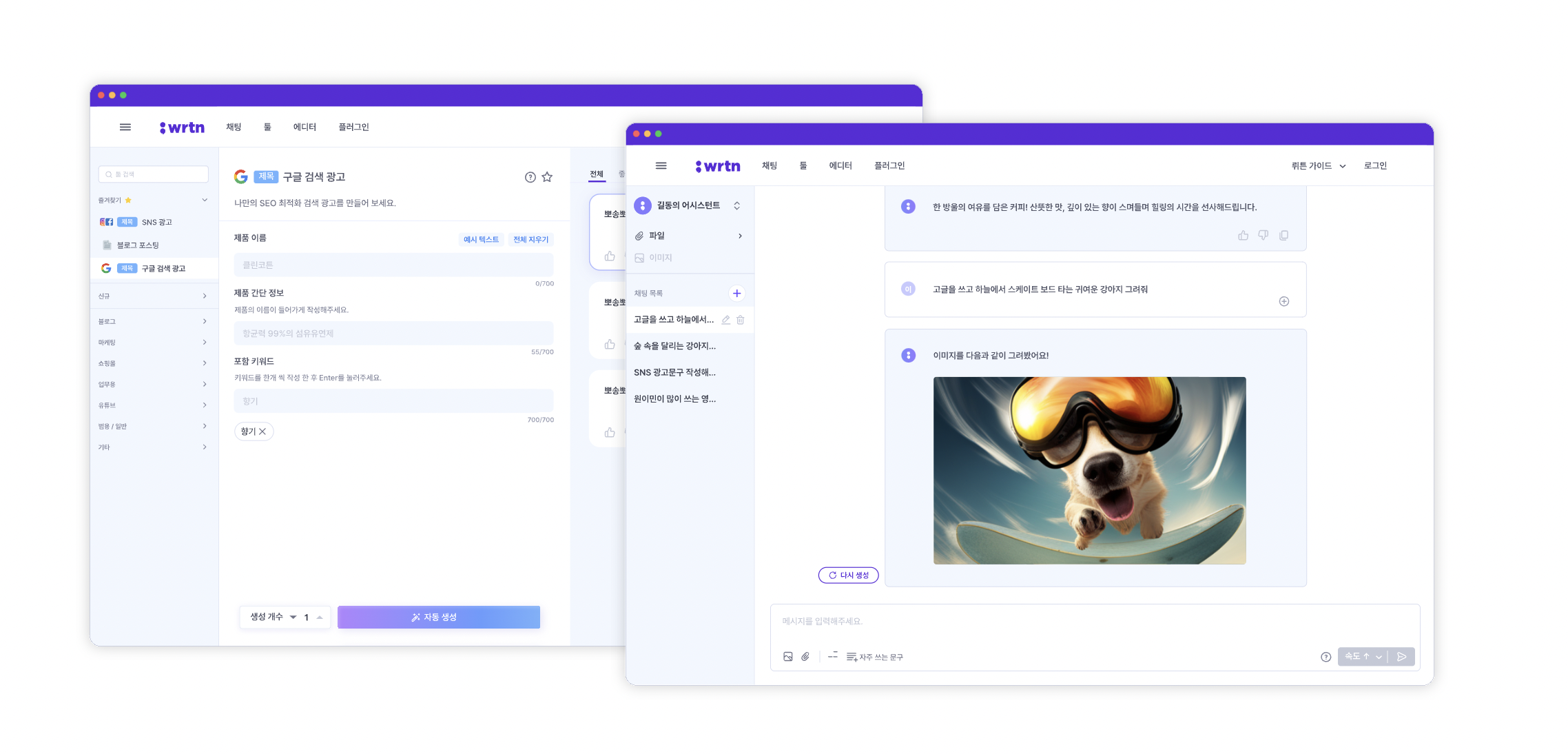Click the star favorite icon for 구글 검색 광고

click(x=547, y=177)
